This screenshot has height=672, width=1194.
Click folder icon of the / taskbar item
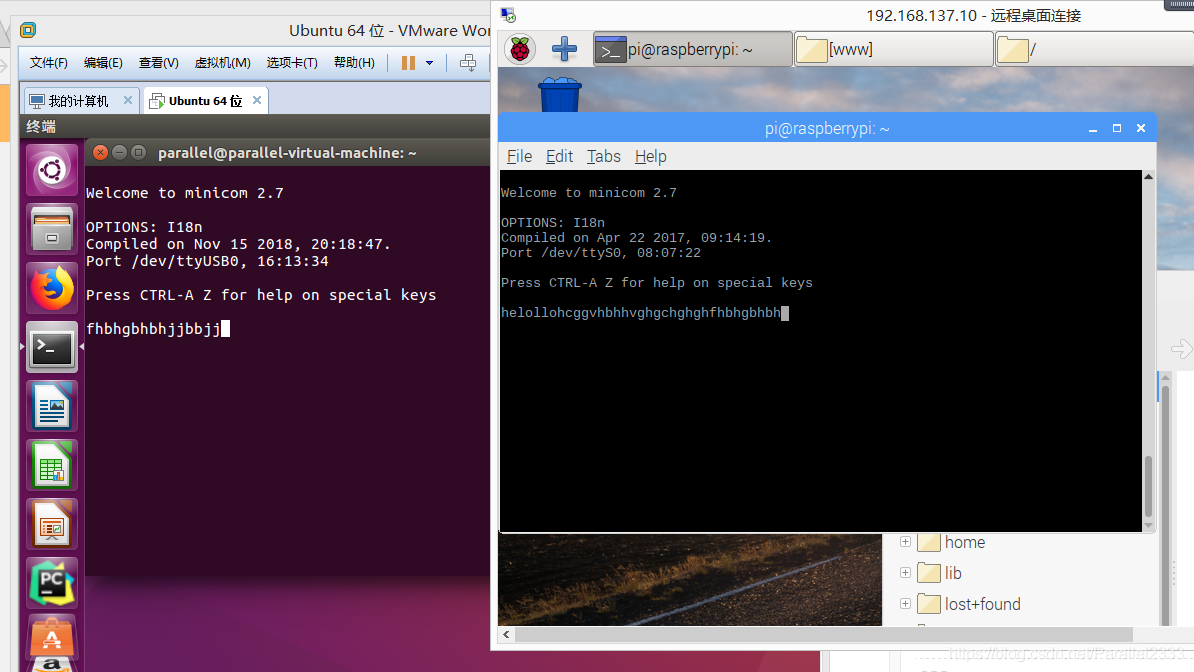pos(1013,50)
